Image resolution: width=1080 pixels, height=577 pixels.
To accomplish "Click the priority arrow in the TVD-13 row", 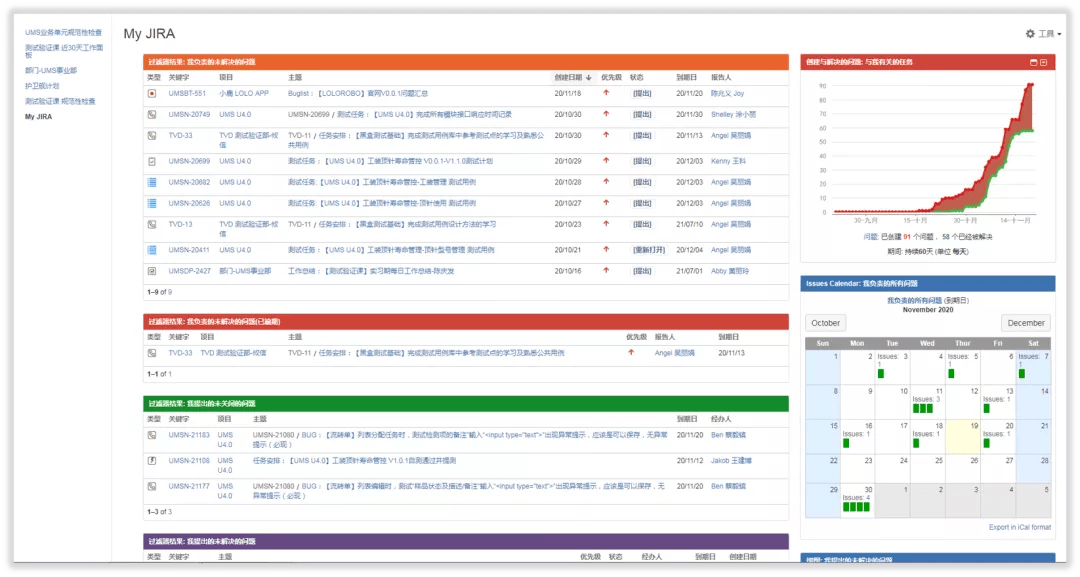I will 606,224.
